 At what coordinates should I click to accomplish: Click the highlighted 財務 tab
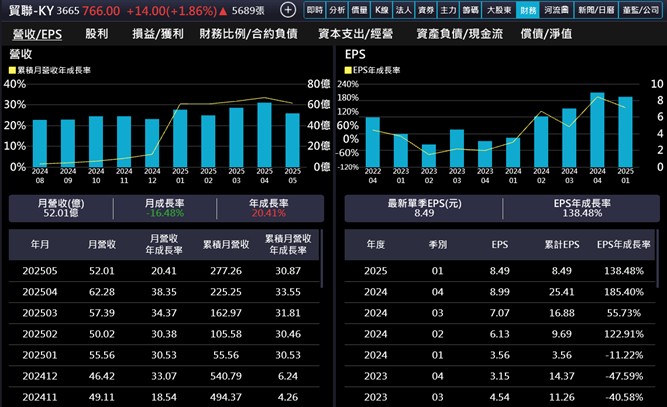(528, 10)
